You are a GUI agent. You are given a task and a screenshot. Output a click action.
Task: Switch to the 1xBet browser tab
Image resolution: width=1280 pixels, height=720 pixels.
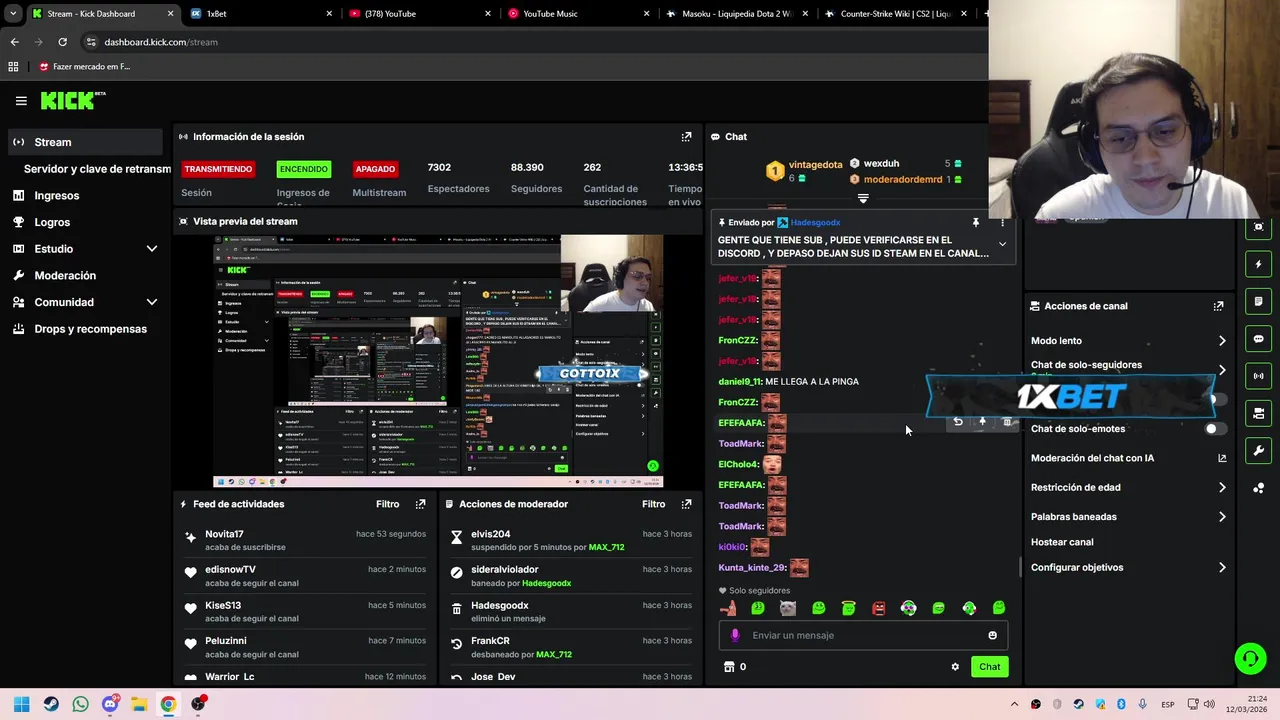260,14
